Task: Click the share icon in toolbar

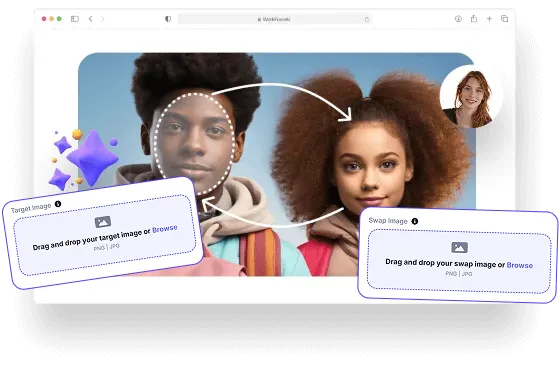Action: (x=474, y=18)
